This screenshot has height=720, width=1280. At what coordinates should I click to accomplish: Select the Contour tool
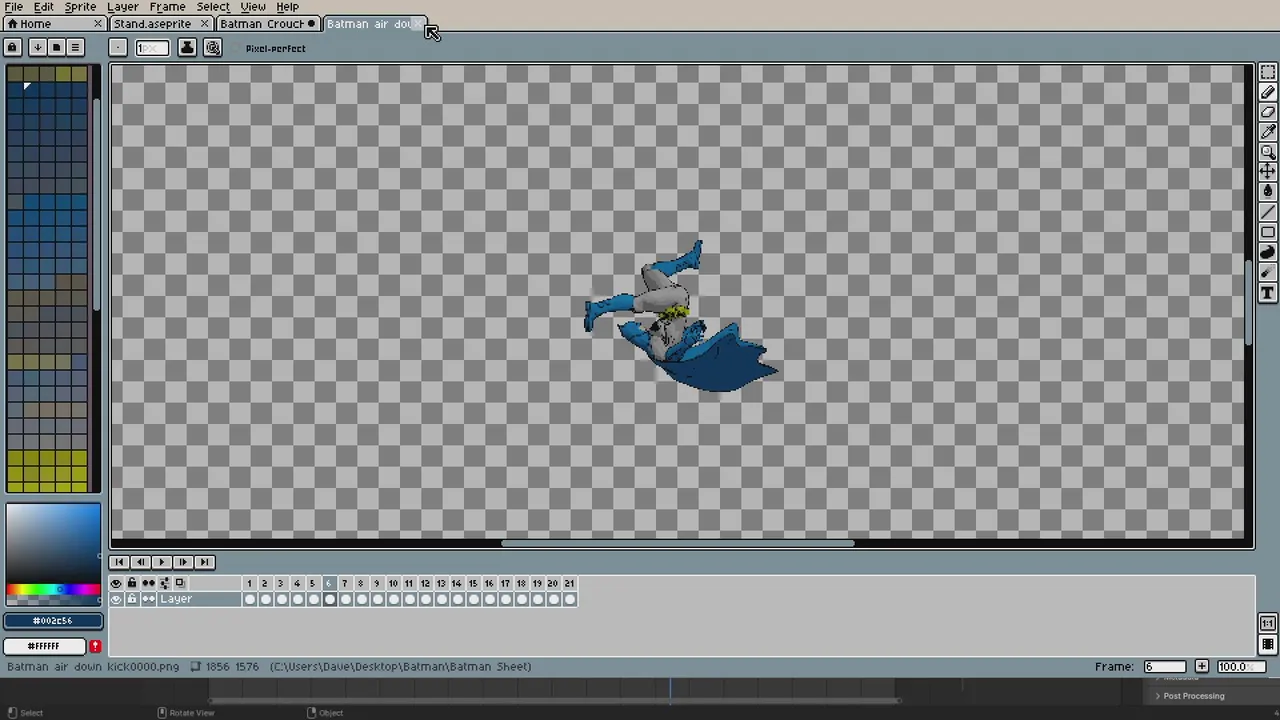pyautogui.click(x=1268, y=252)
